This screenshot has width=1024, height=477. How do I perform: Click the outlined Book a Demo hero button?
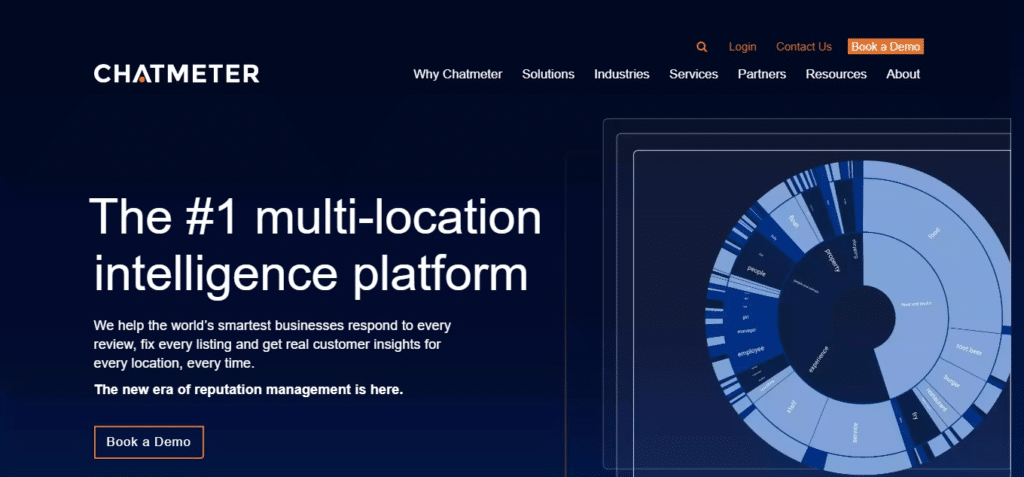(x=149, y=442)
